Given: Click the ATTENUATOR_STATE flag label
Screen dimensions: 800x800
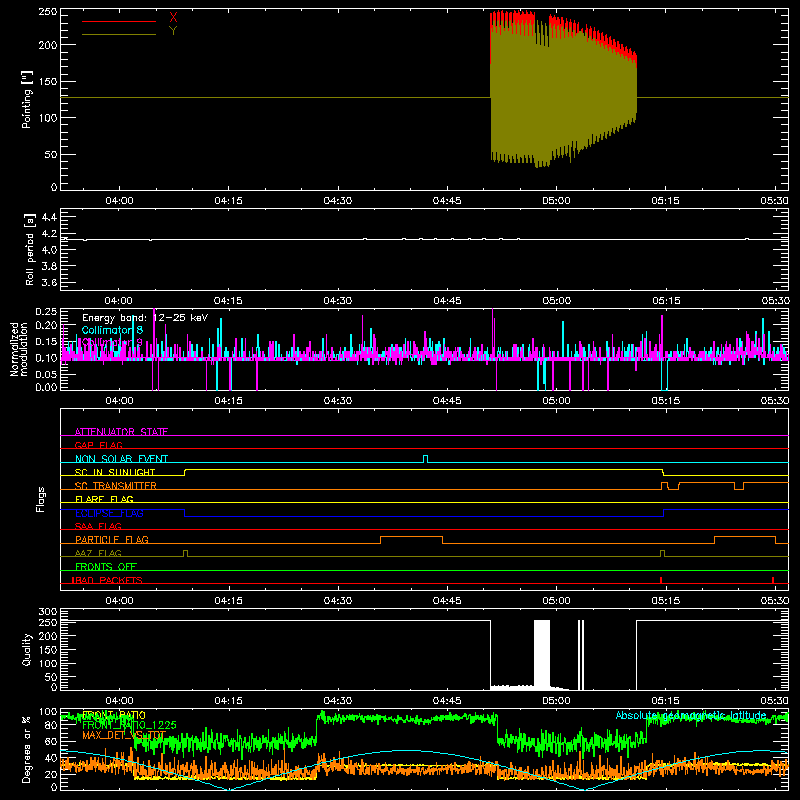Looking at the screenshot, I should point(121,432).
